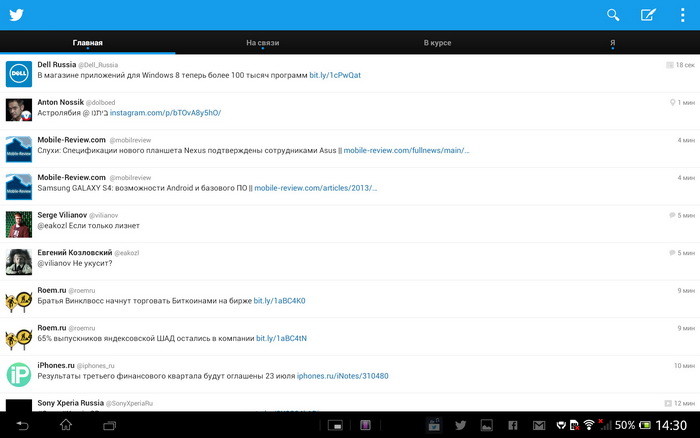Click the @Dell_Russia handle

(98, 65)
